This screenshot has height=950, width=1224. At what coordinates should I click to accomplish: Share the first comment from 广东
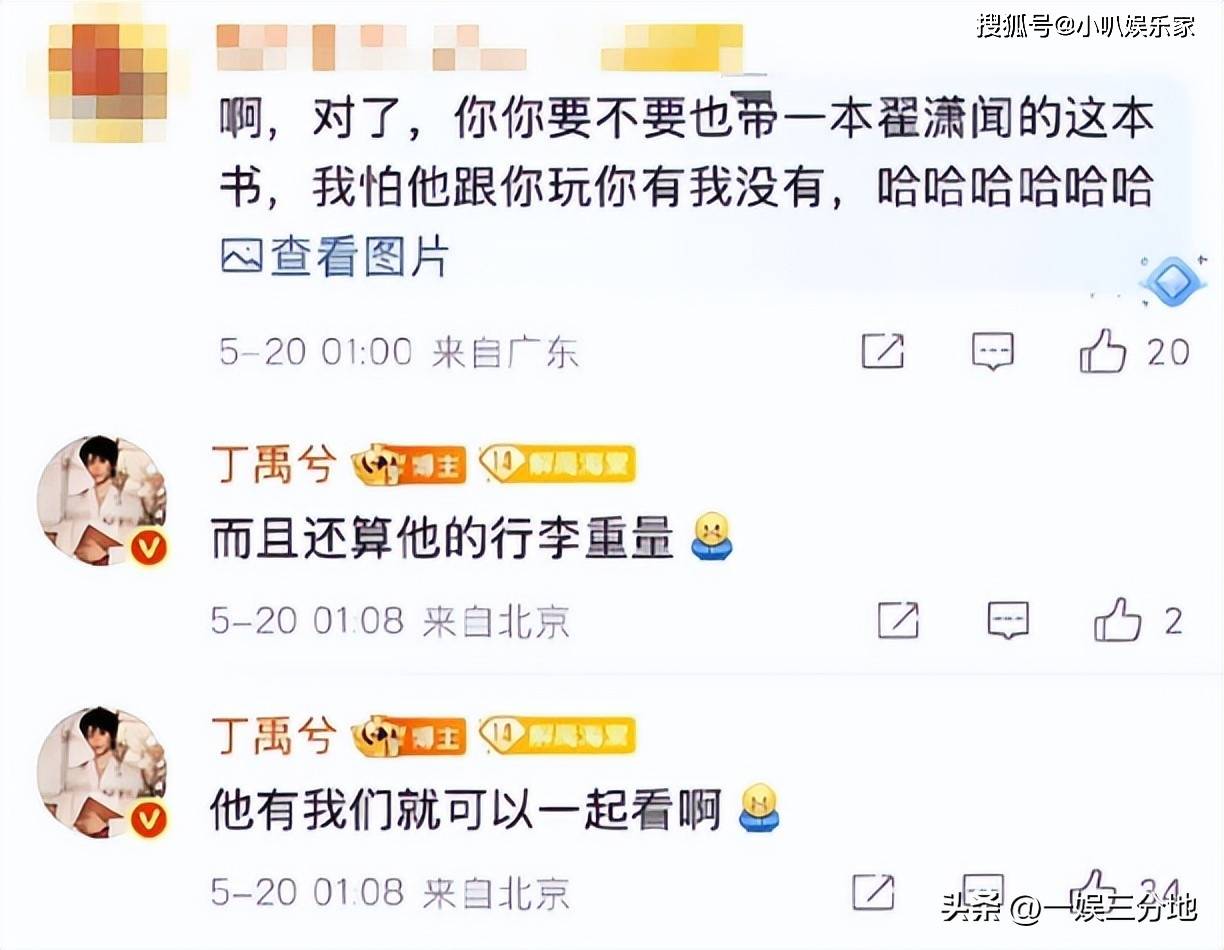coord(883,352)
